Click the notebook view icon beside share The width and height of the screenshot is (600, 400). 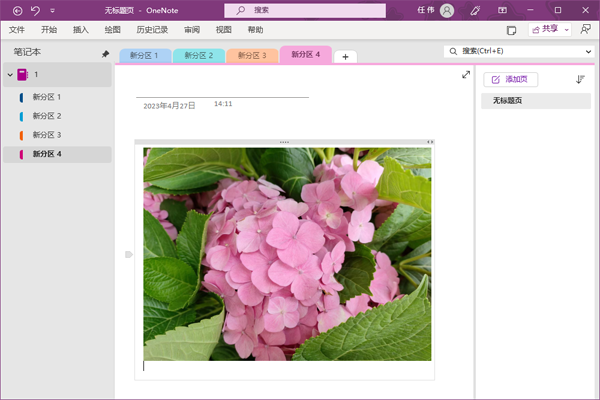coord(512,30)
